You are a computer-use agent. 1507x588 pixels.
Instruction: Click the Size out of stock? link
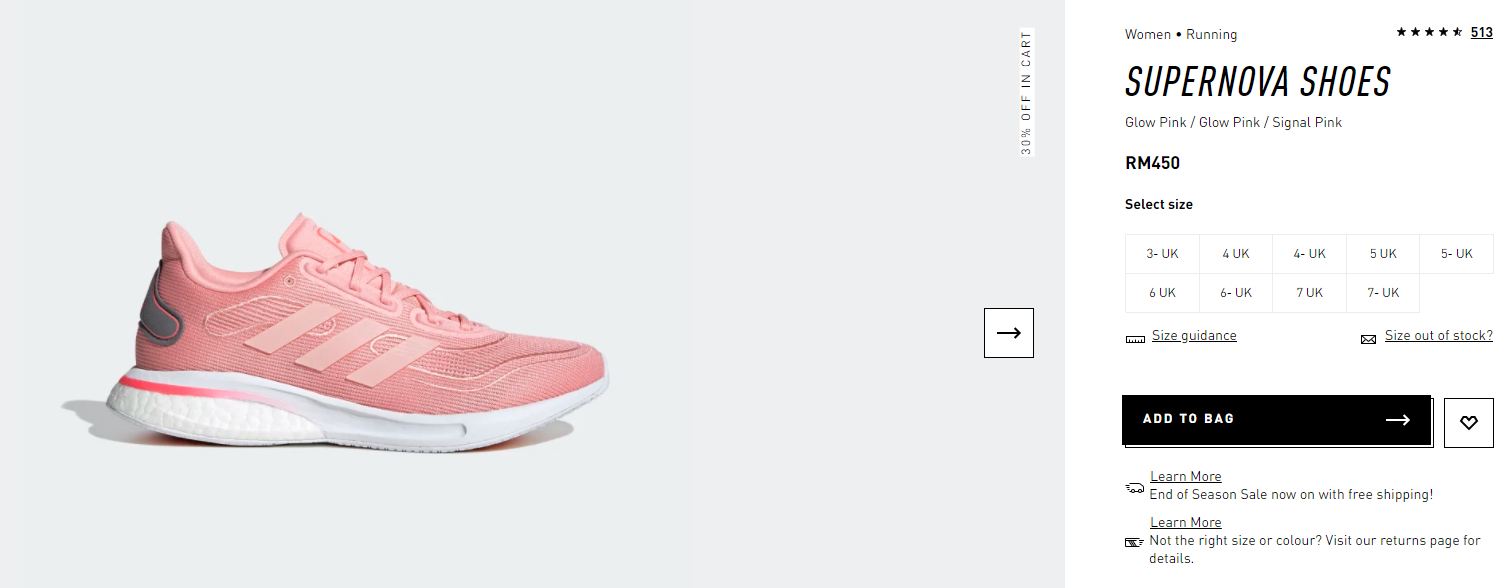tap(1438, 336)
